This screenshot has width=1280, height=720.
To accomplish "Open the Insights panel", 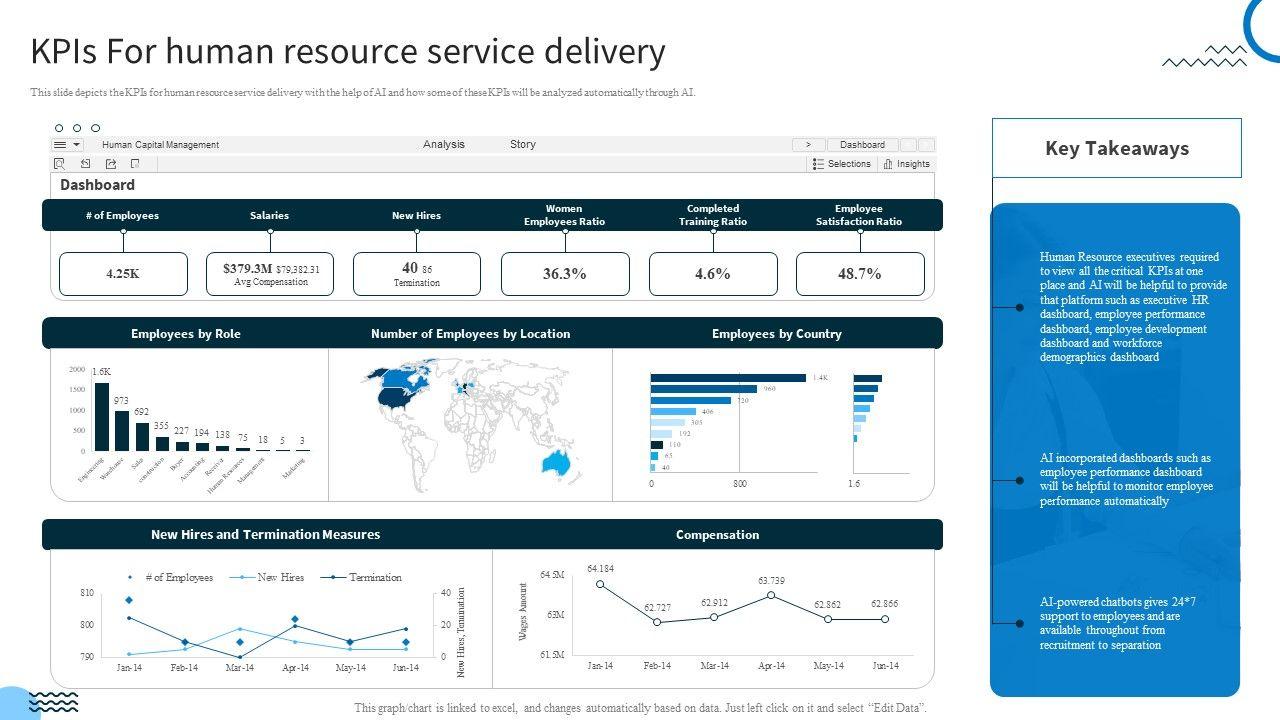I will pos(906,164).
